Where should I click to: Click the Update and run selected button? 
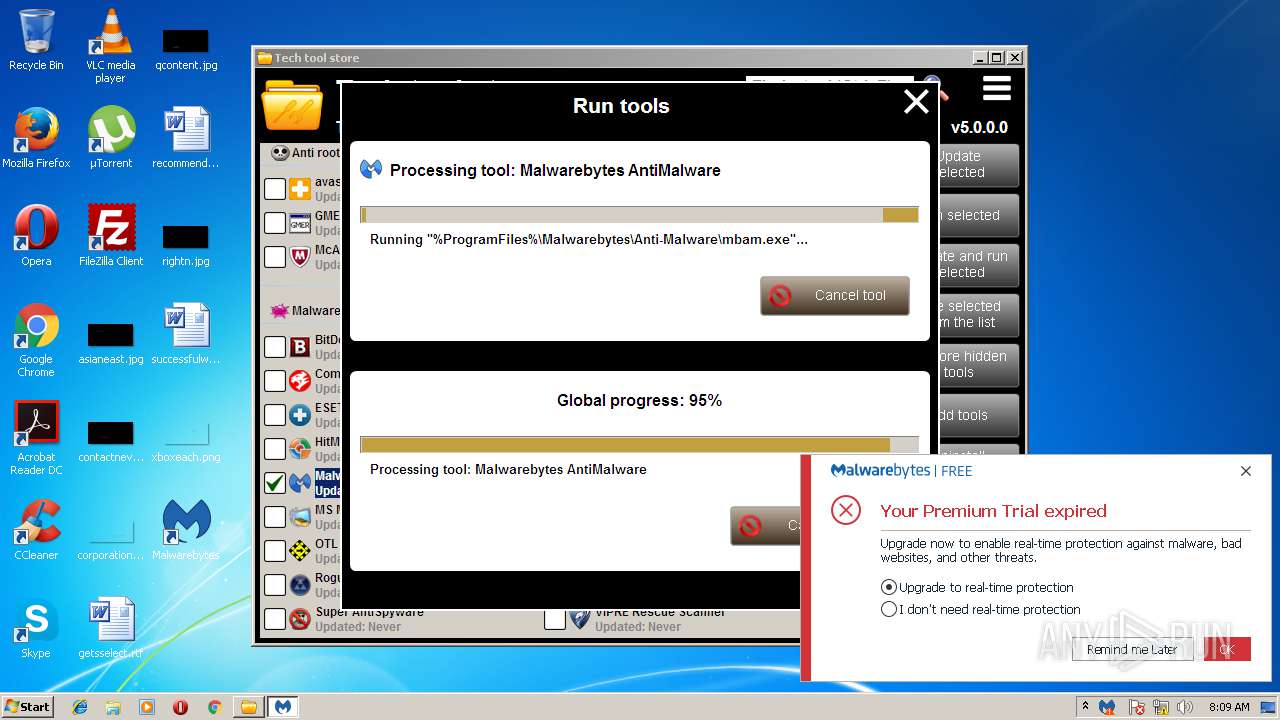[x=978, y=265]
